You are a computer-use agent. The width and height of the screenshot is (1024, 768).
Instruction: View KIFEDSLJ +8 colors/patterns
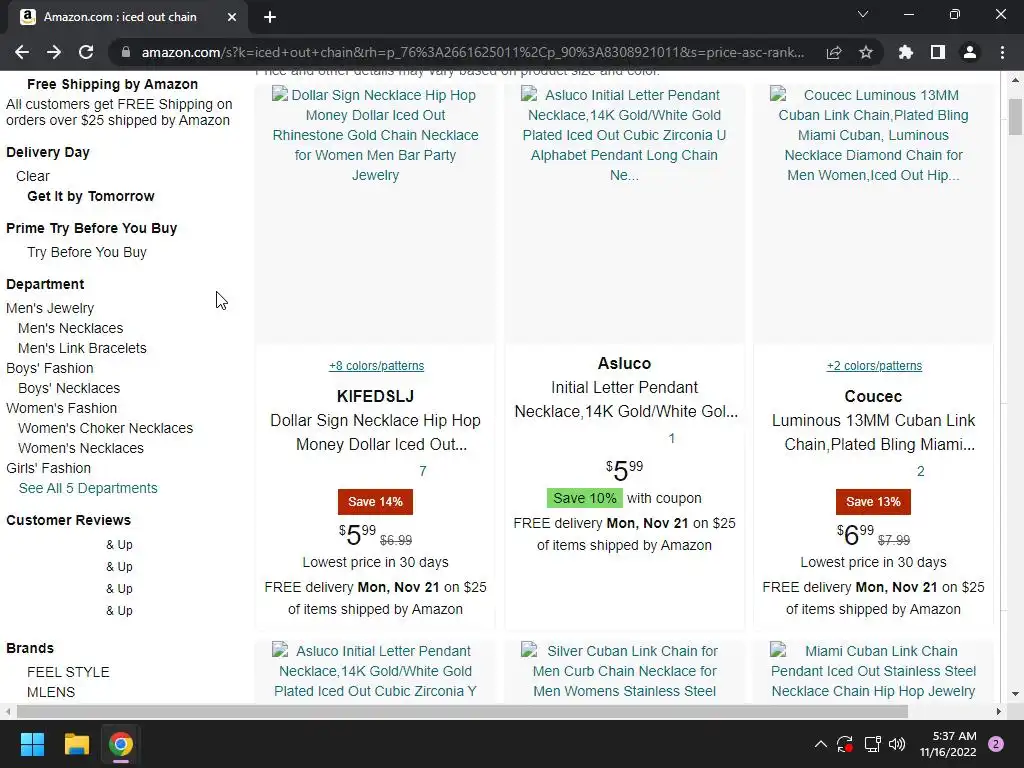coord(376,366)
